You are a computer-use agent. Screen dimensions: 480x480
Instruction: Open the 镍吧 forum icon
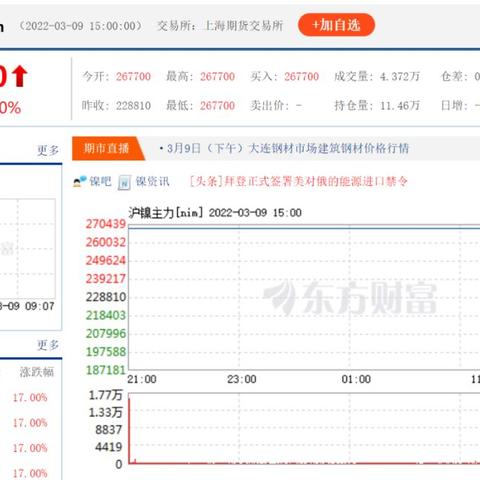(x=80, y=182)
